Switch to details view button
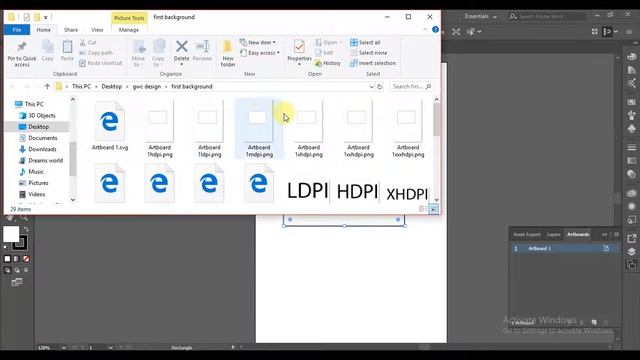Image resolution: width=640 pixels, height=360 pixels. [423, 209]
